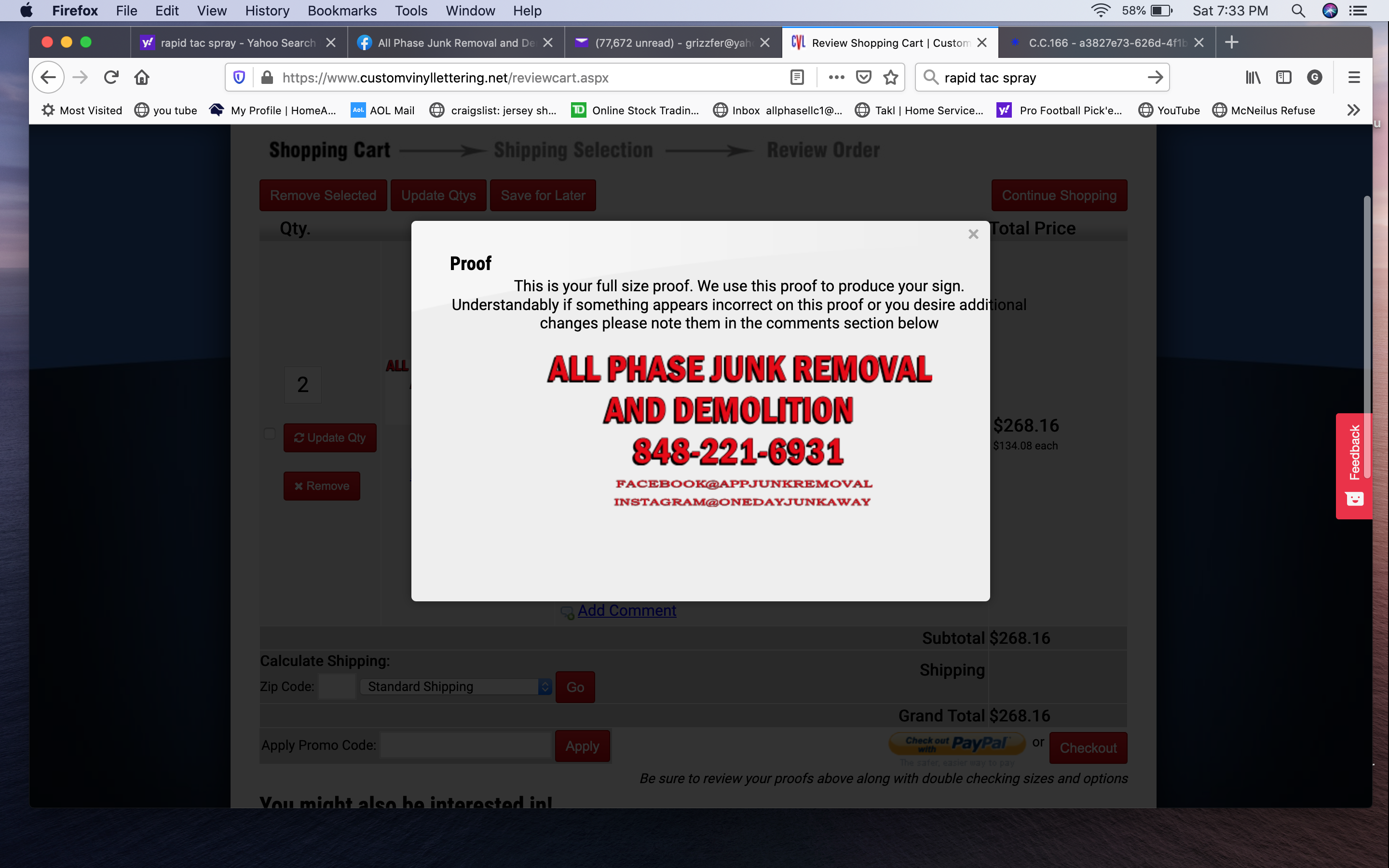Open Siri from the menu bar
Image resolution: width=1389 pixels, height=868 pixels.
tap(1329, 11)
